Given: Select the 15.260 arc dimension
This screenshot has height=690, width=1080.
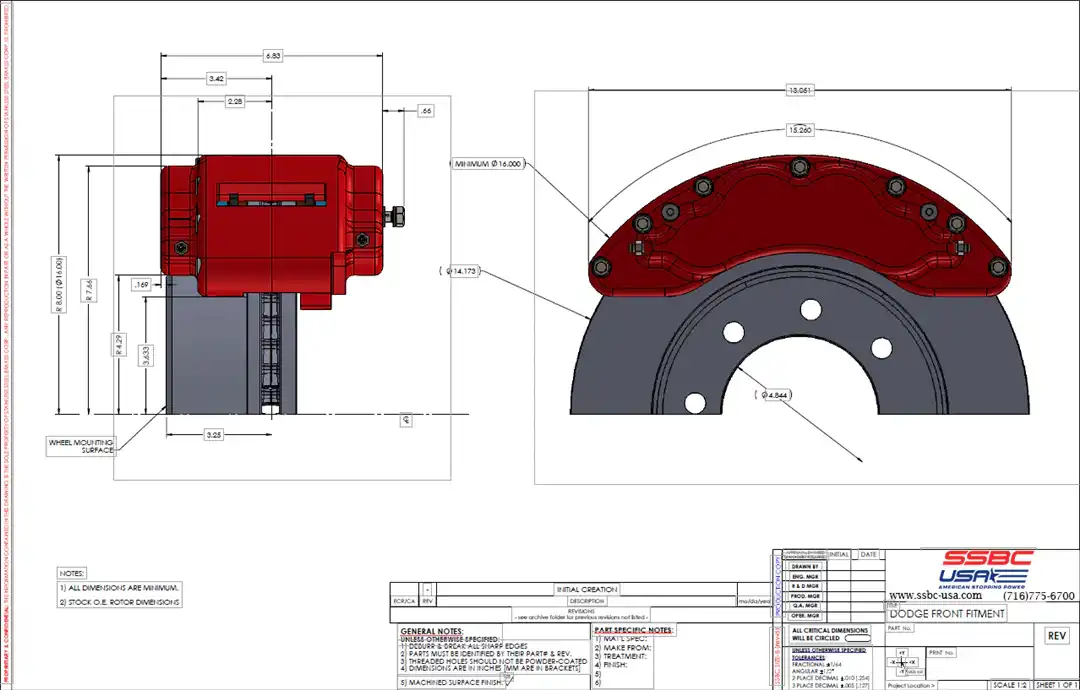Looking at the screenshot, I should 798,130.
